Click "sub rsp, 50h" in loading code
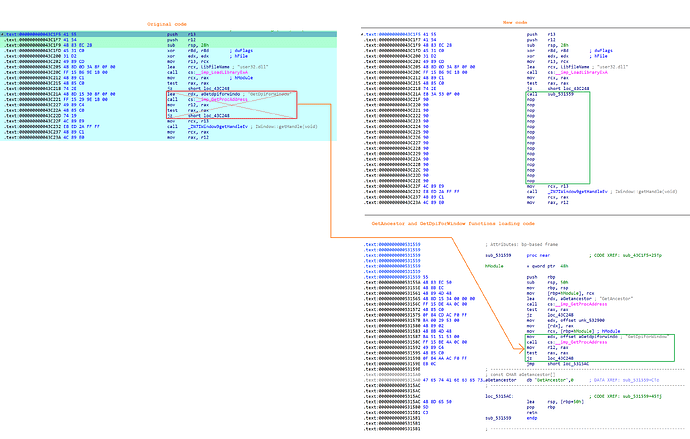Image resolution: width=690 pixels, height=439 pixels. pos(548,282)
